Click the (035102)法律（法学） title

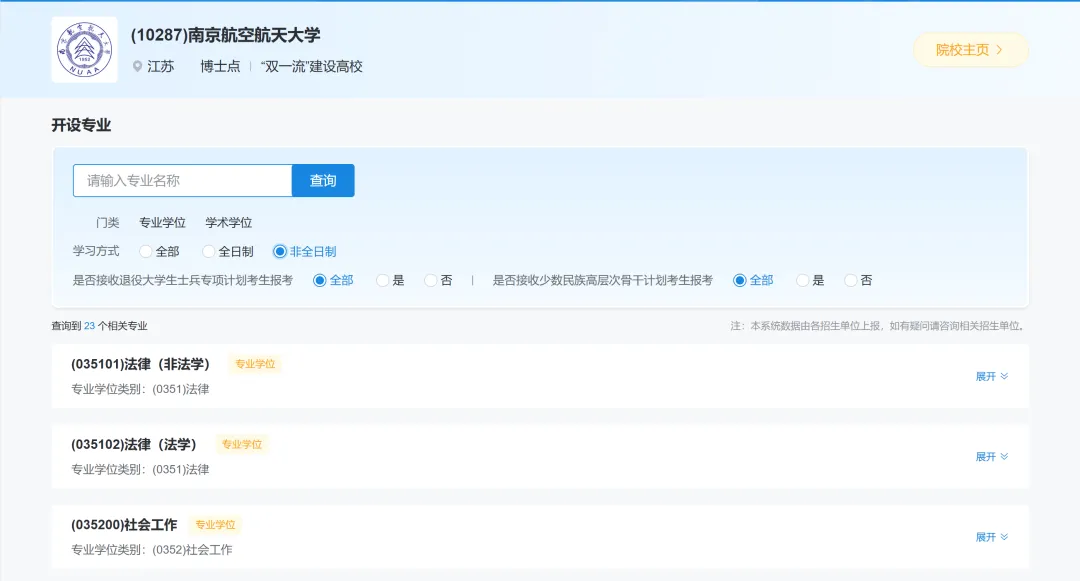pyautogui.click(x=134, y=445)
